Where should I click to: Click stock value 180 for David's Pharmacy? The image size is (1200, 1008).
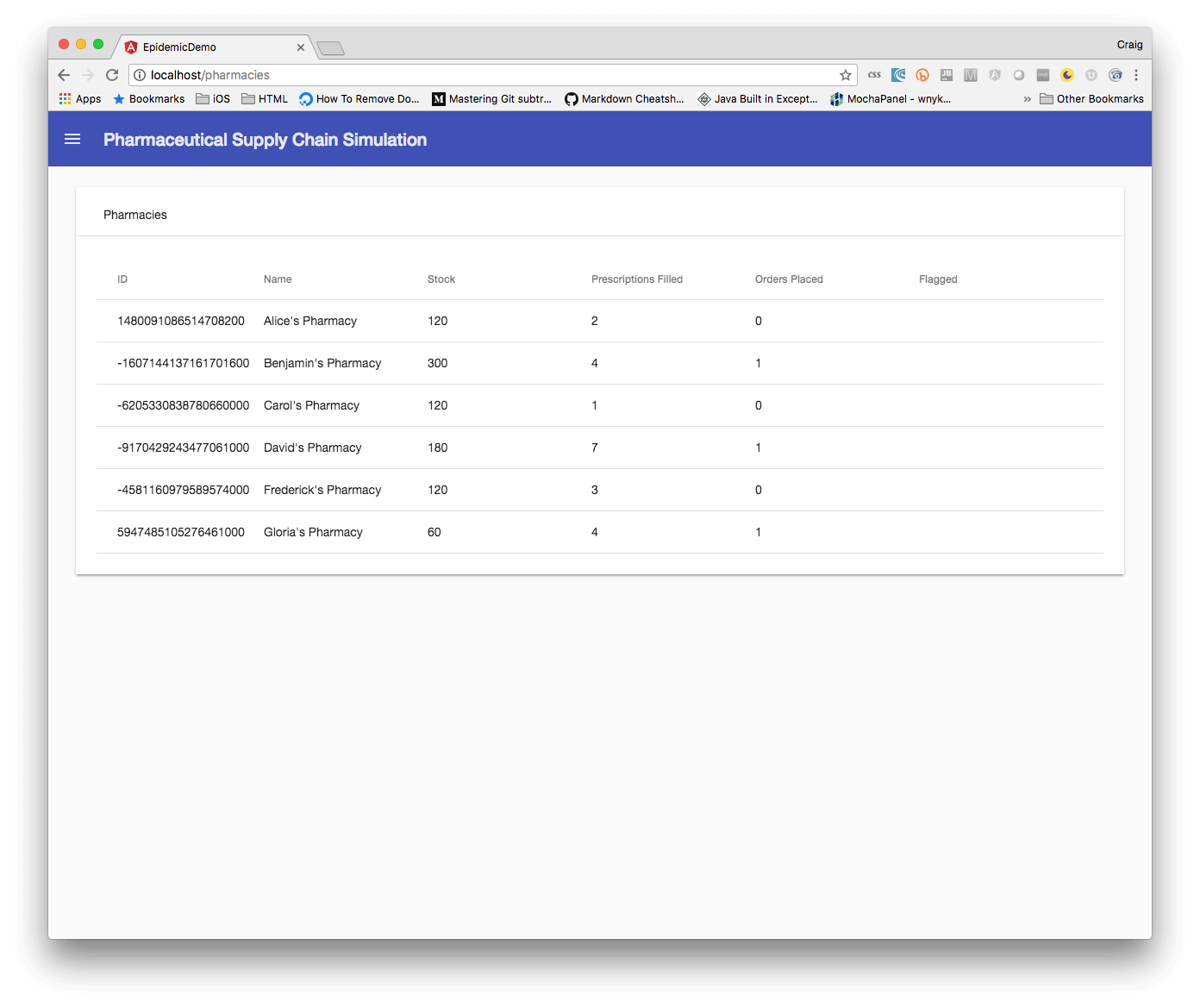438,448
